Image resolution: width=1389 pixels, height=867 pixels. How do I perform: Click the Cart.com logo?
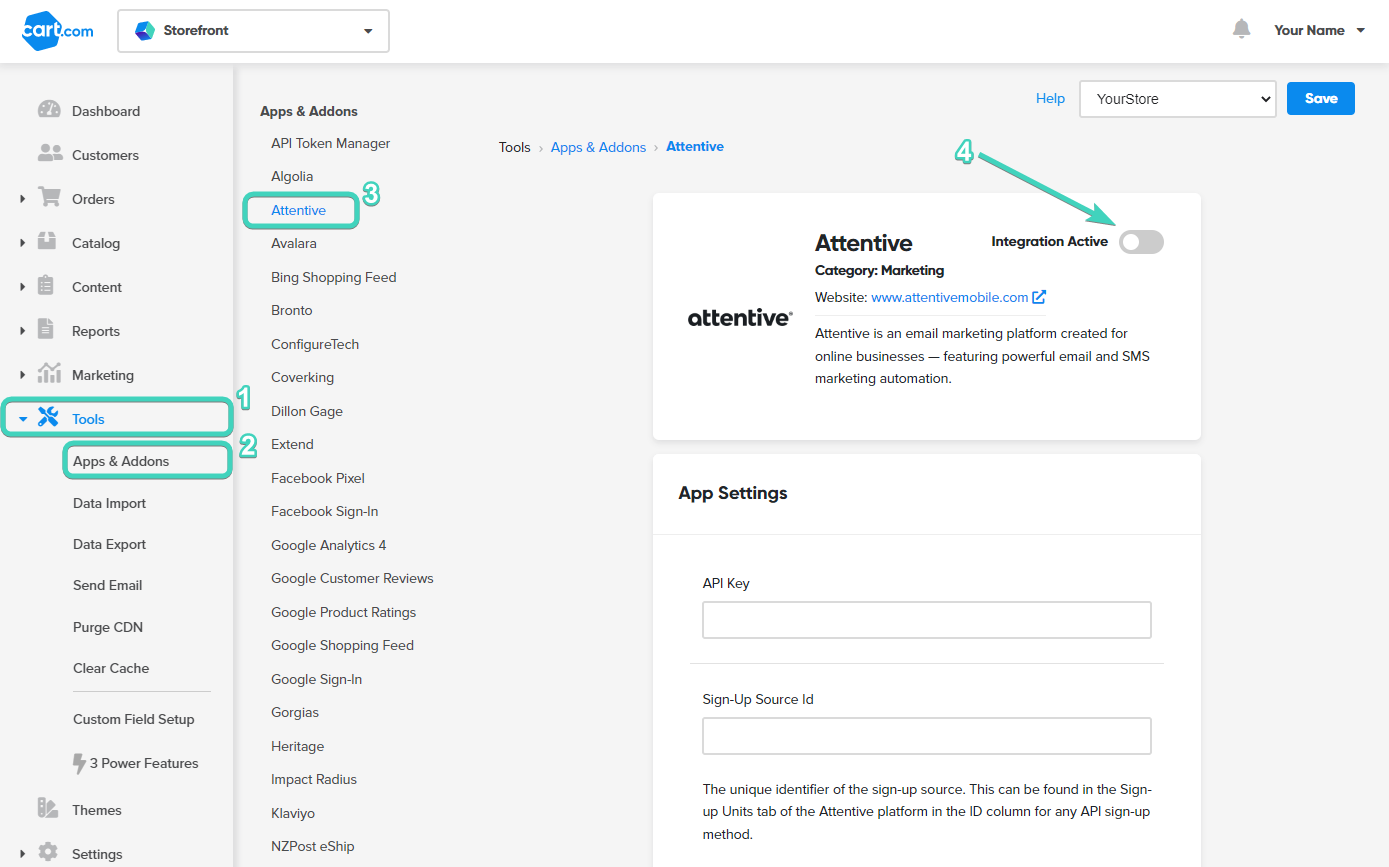[58, 31]
